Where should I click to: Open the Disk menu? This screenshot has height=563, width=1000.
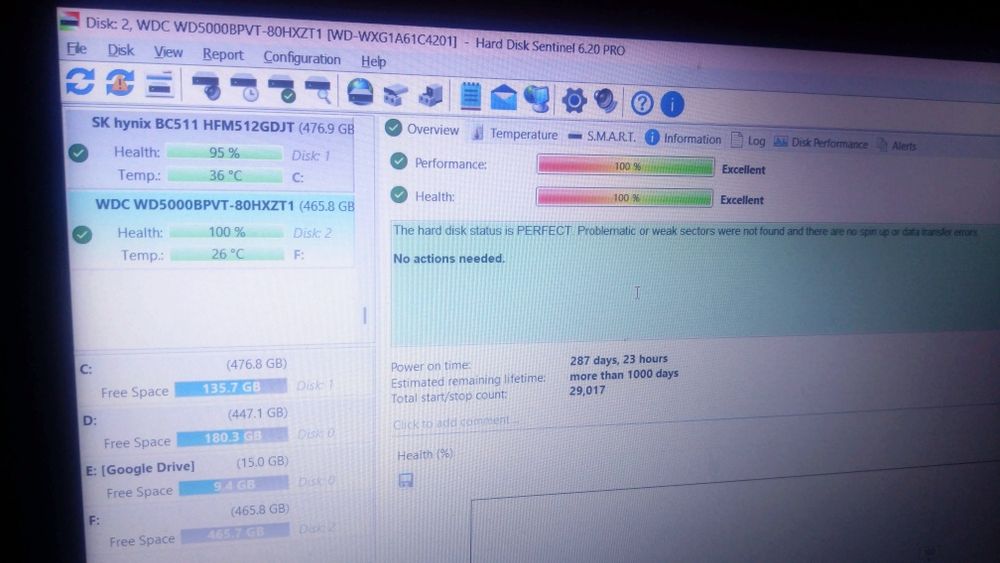tap(121, 50)
